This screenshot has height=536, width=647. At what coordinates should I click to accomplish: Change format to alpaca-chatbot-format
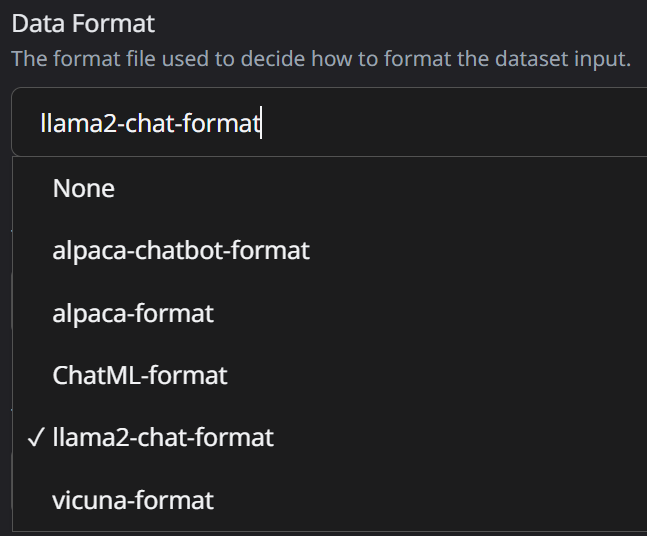(x=181, y=250)
